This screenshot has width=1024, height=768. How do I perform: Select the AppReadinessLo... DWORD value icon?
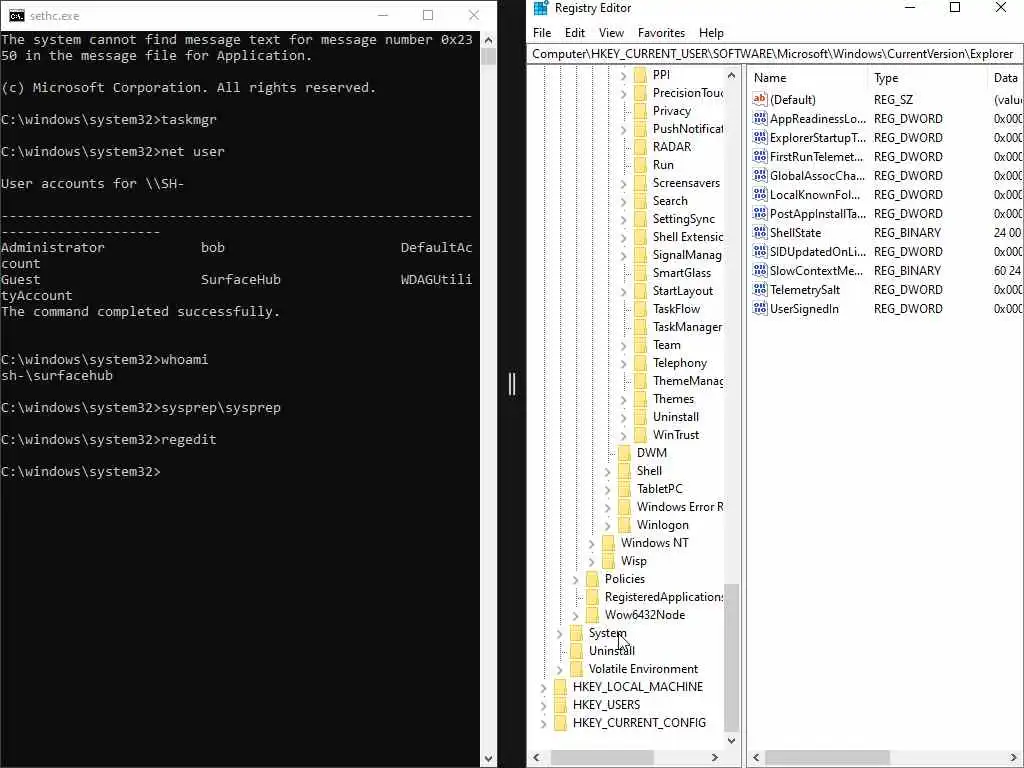[x=760, y=118]
